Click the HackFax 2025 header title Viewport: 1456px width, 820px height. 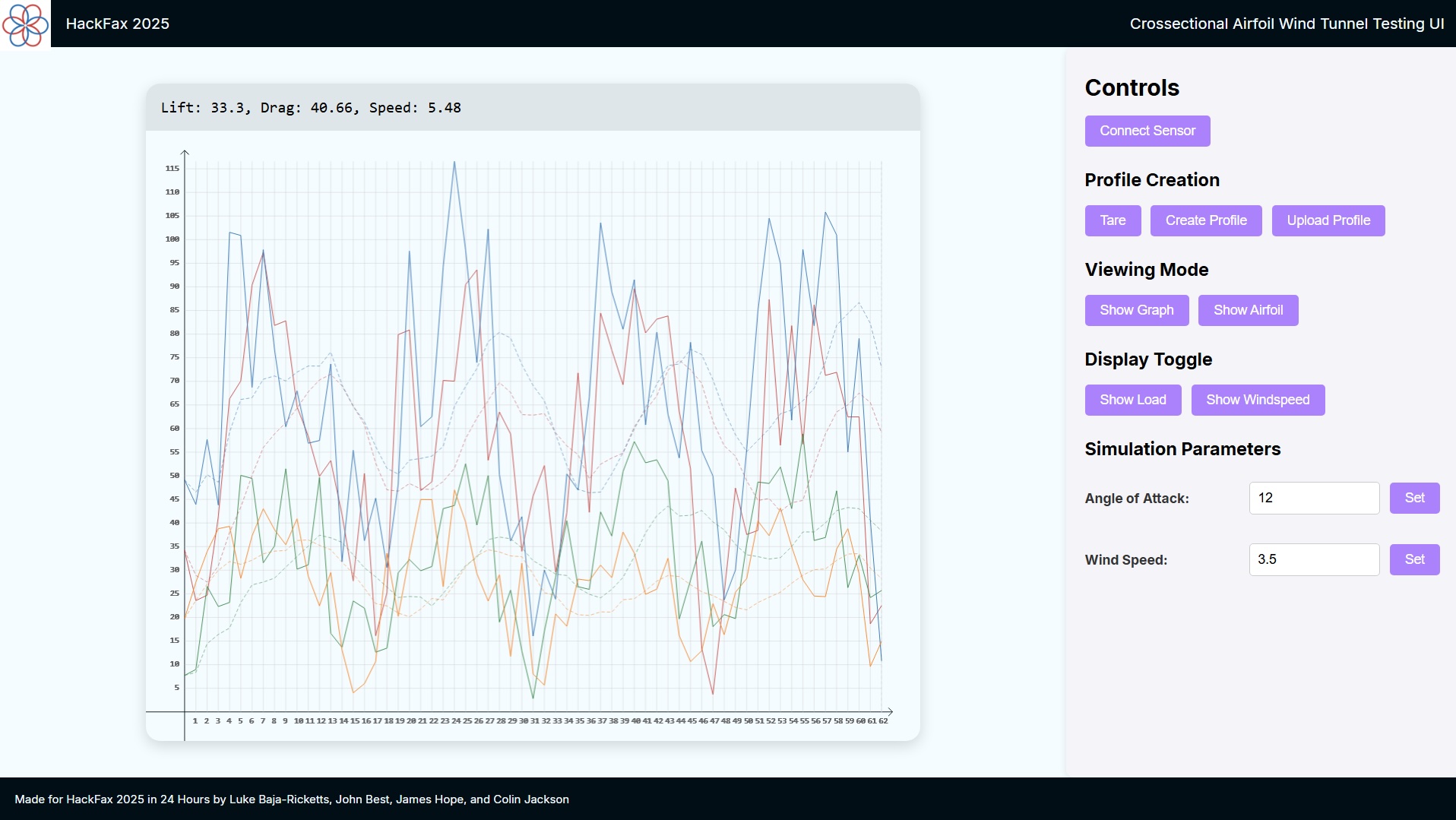(x=118, y=24)
